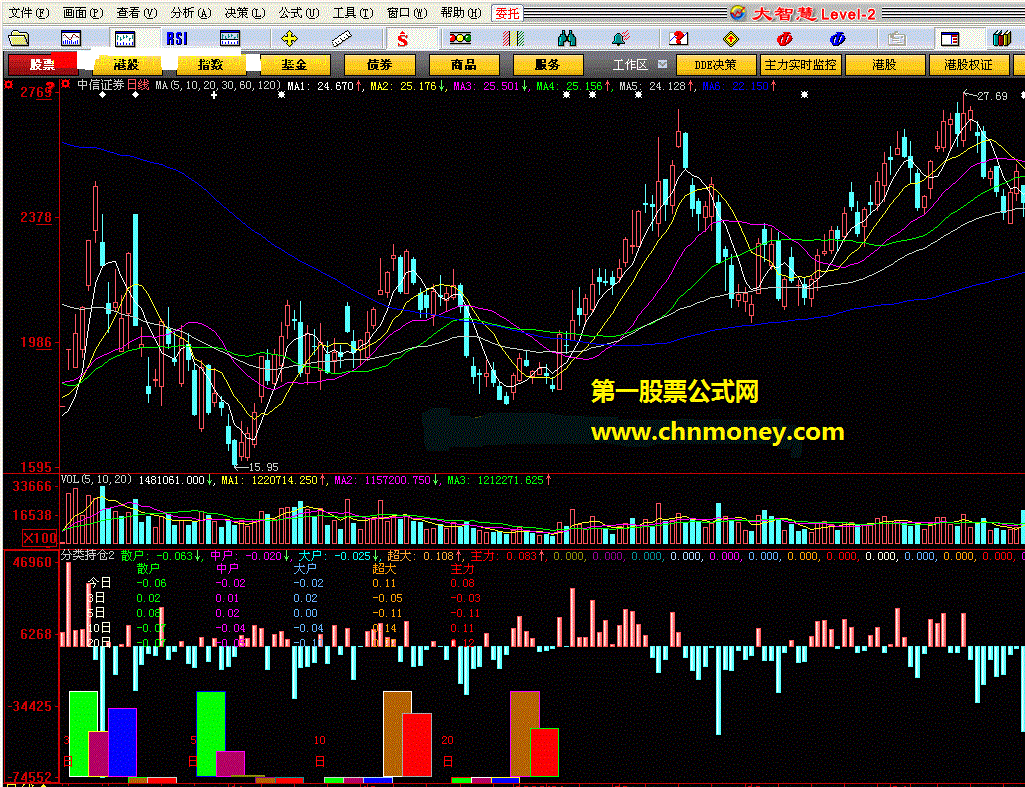Viewport: 1025px width, 787px height.
Task: Click the 日线 period label
Action: point(138,85)
